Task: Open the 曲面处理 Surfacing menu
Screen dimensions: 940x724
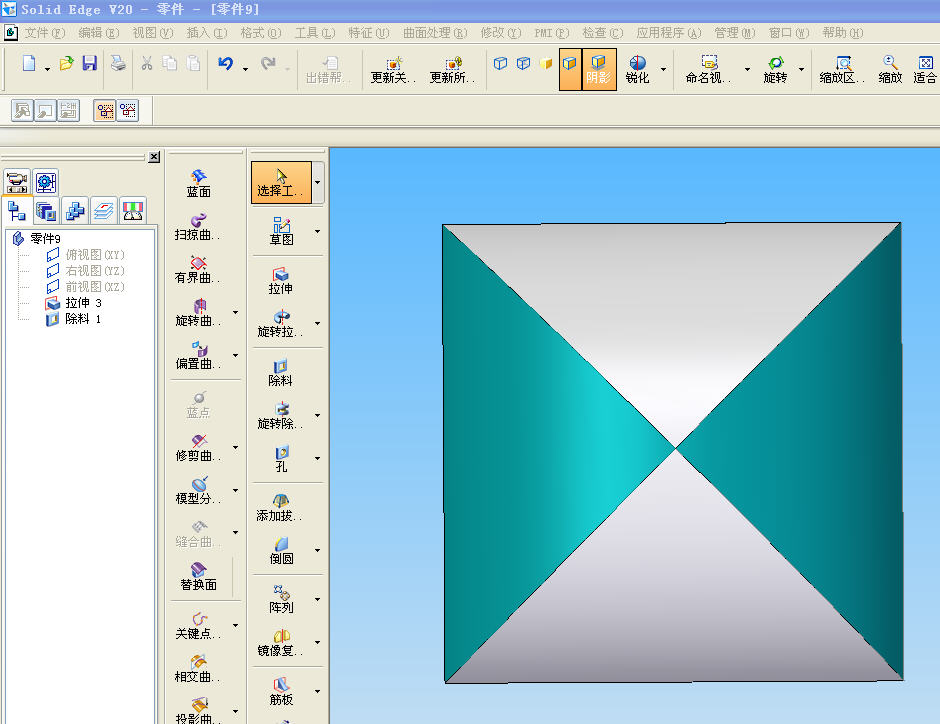Action: click(435, 33)
